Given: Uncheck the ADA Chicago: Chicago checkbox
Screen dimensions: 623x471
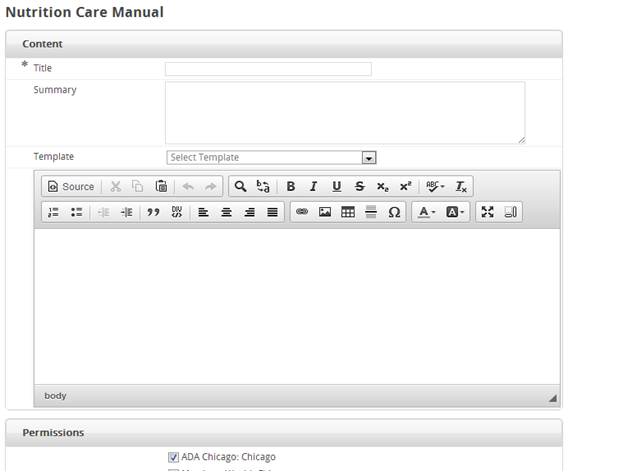Looking at the screenshot, I should [173, 457].
